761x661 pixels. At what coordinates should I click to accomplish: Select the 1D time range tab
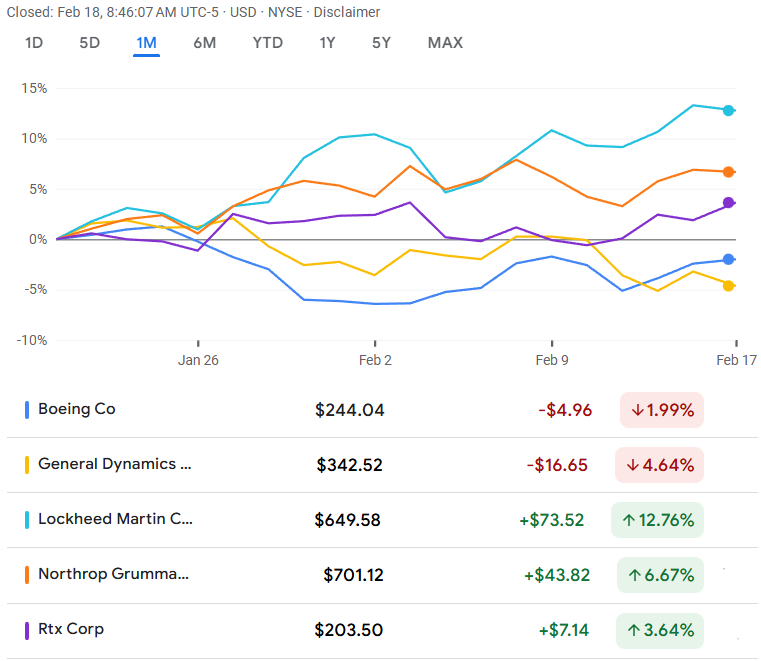[34, 43]
